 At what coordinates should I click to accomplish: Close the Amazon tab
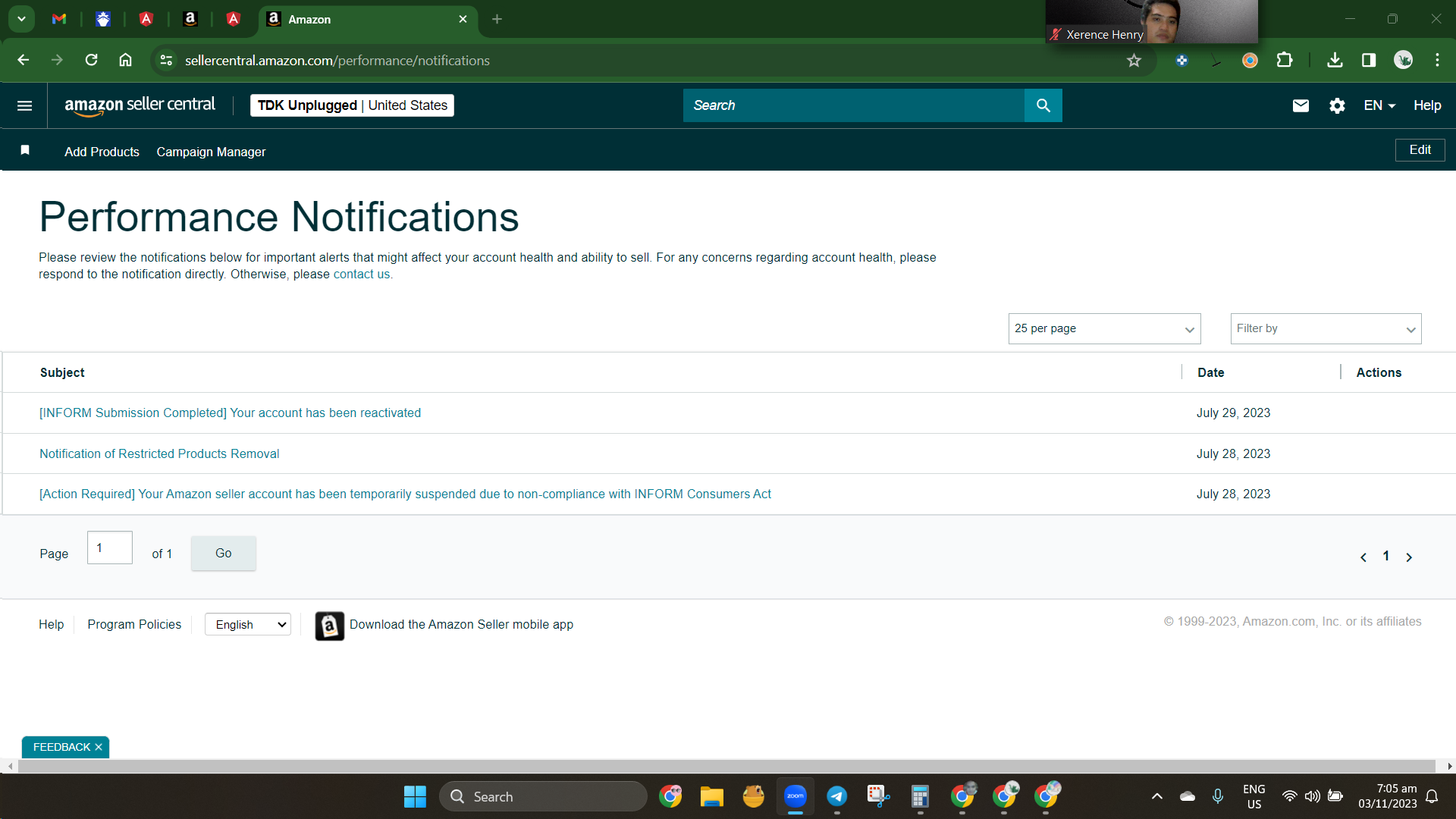click(463, 19)
